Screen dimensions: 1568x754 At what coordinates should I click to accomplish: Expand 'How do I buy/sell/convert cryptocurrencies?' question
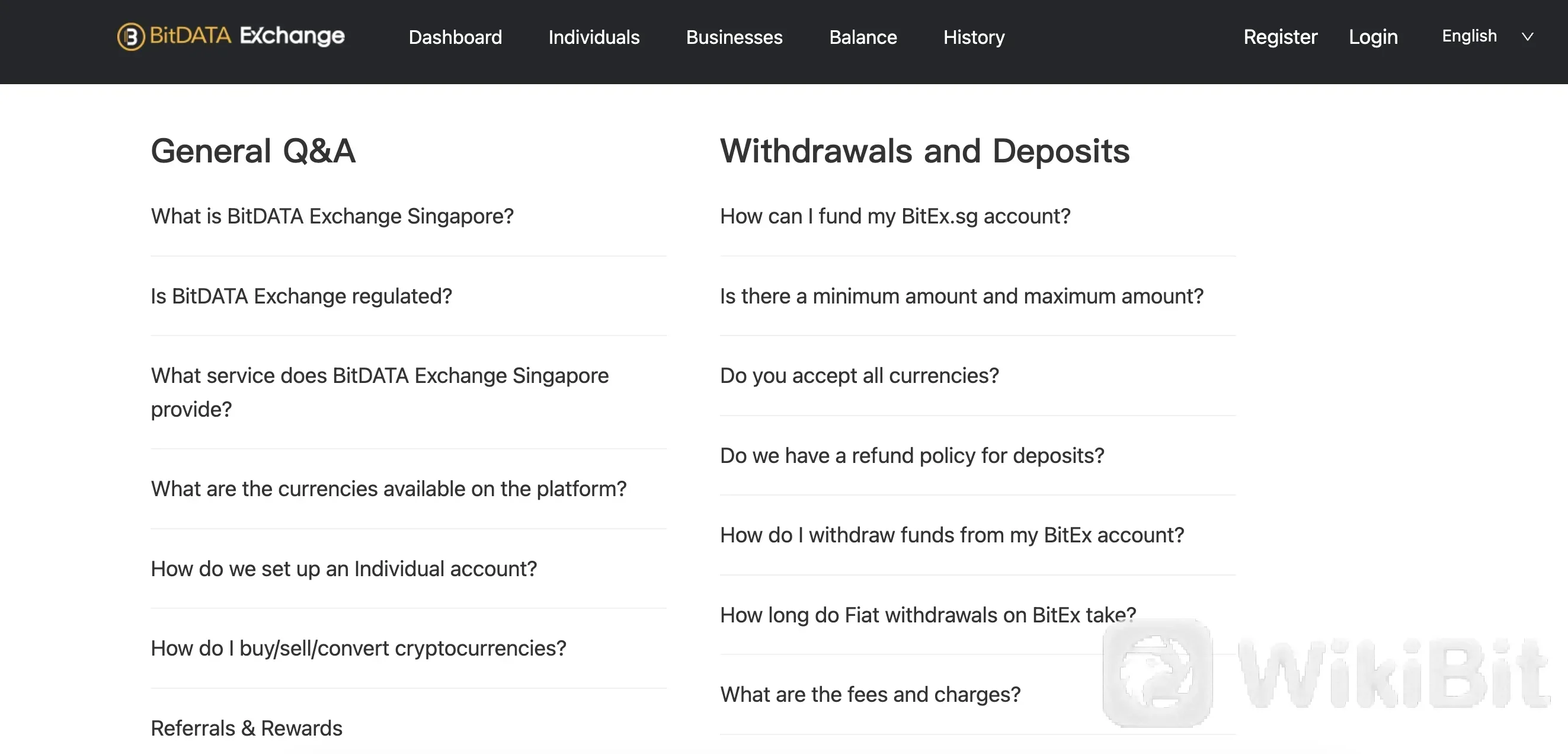tap(408, 648)
